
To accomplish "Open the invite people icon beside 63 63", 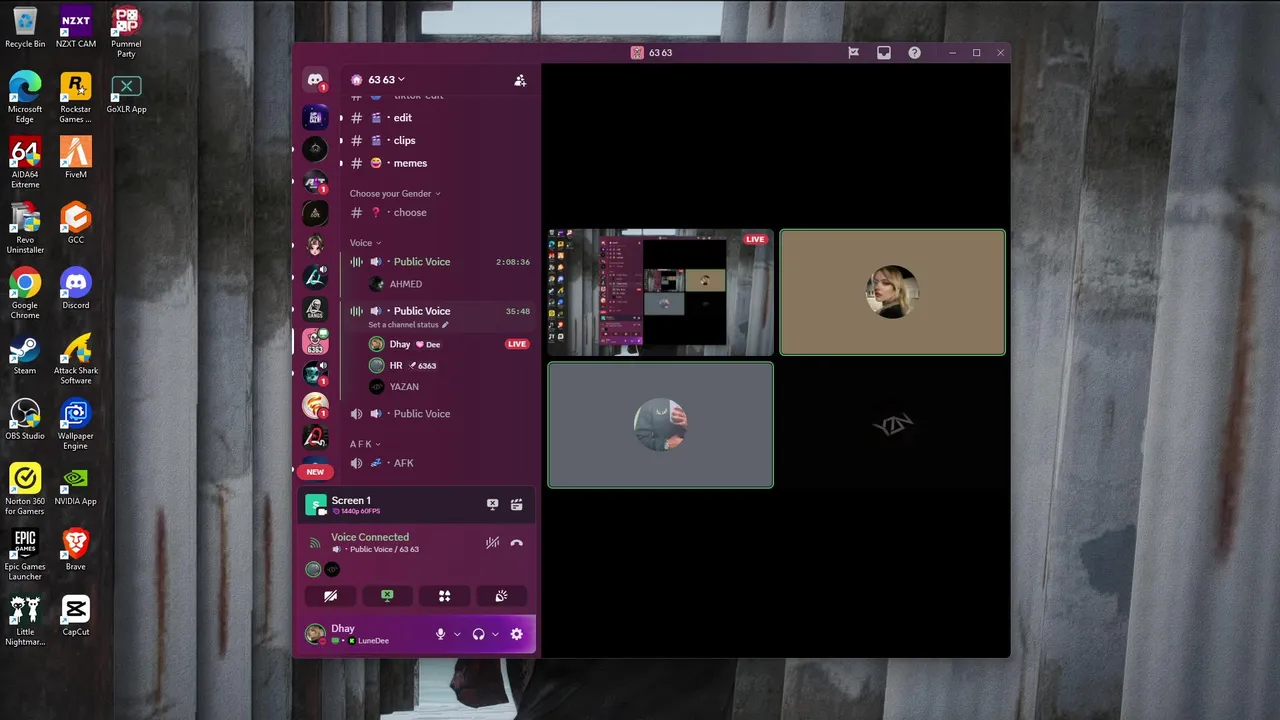I will (x=520, y=80).
